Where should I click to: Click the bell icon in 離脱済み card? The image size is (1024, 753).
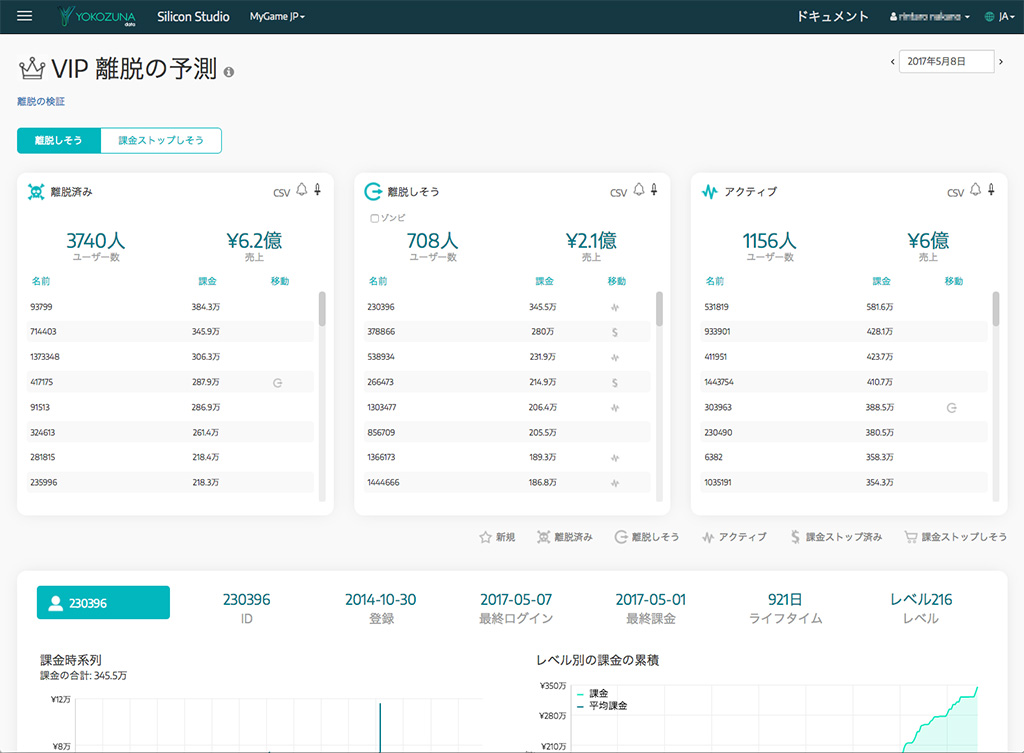pyautogui.click(x=302, y=190)
